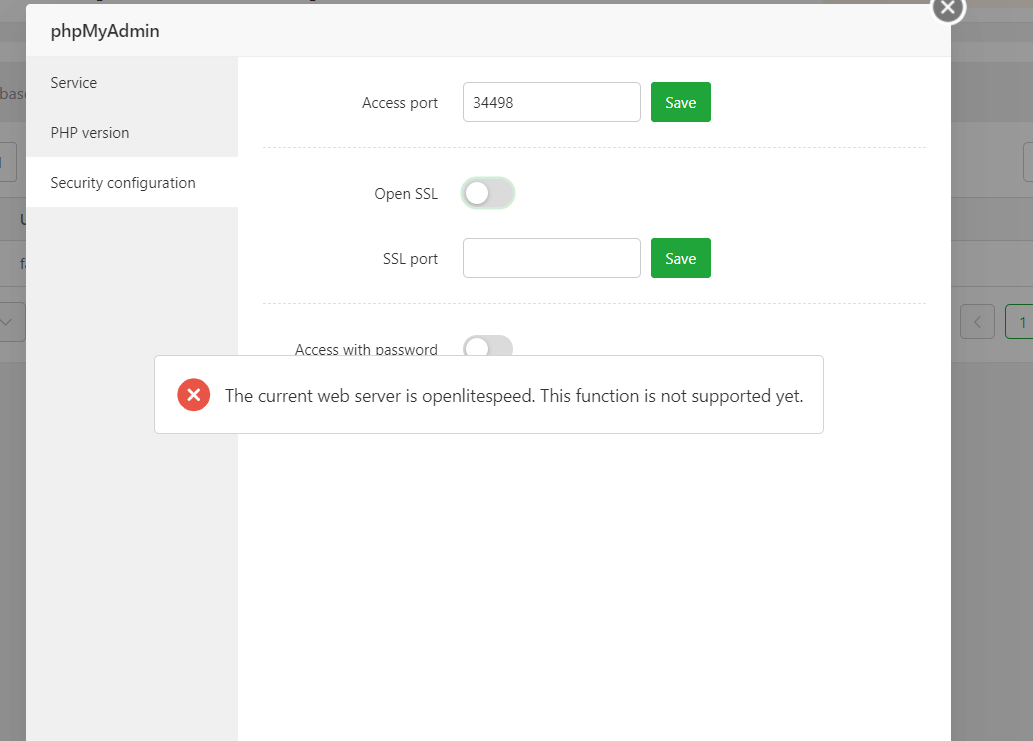The width and height of the screenshot is (1033, 741).
Task: Toggle the Open SSL switch
Action: click(488, 194)
